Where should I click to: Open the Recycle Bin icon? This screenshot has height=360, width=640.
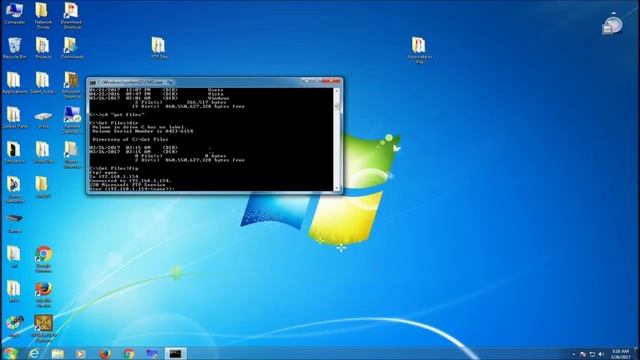14,48
